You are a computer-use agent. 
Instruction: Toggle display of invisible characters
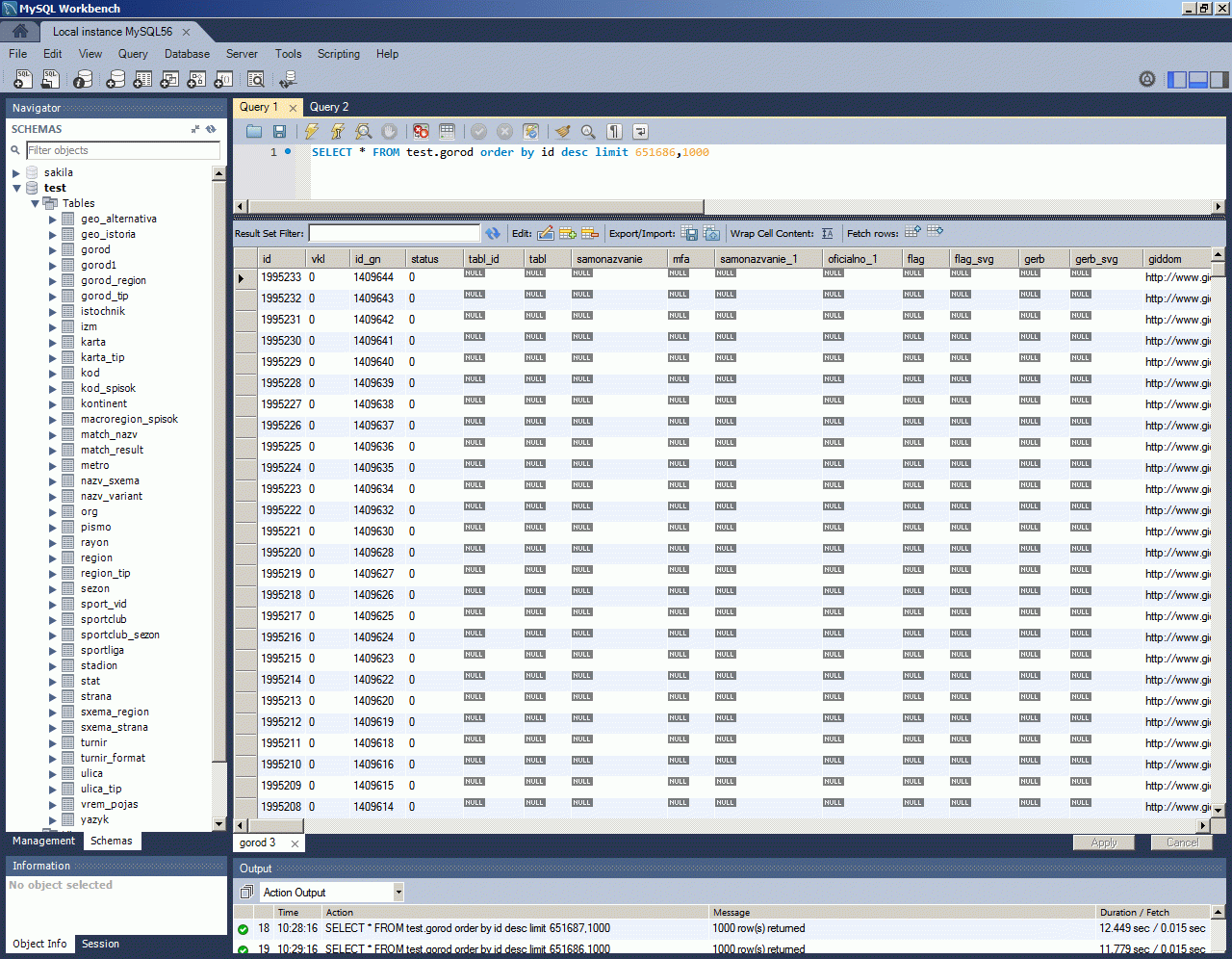point(614,131)
